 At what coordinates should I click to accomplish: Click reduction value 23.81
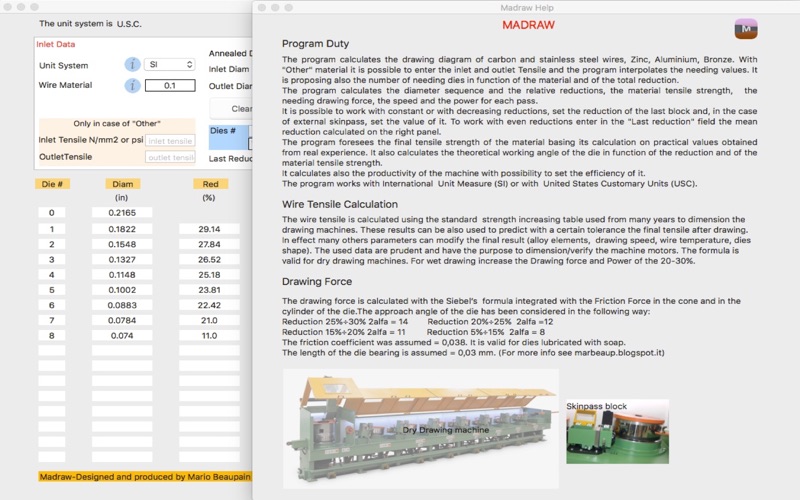click(209, 290)
